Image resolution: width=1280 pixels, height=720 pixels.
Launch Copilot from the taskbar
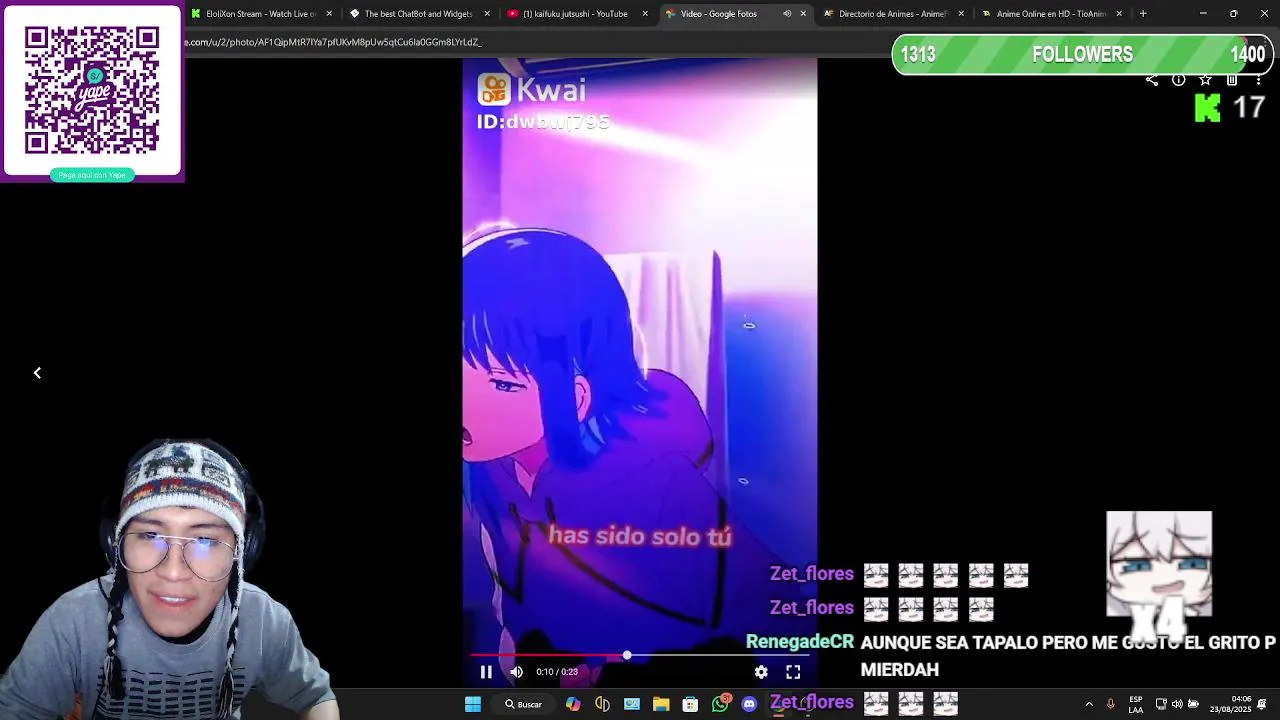point(573,704)
